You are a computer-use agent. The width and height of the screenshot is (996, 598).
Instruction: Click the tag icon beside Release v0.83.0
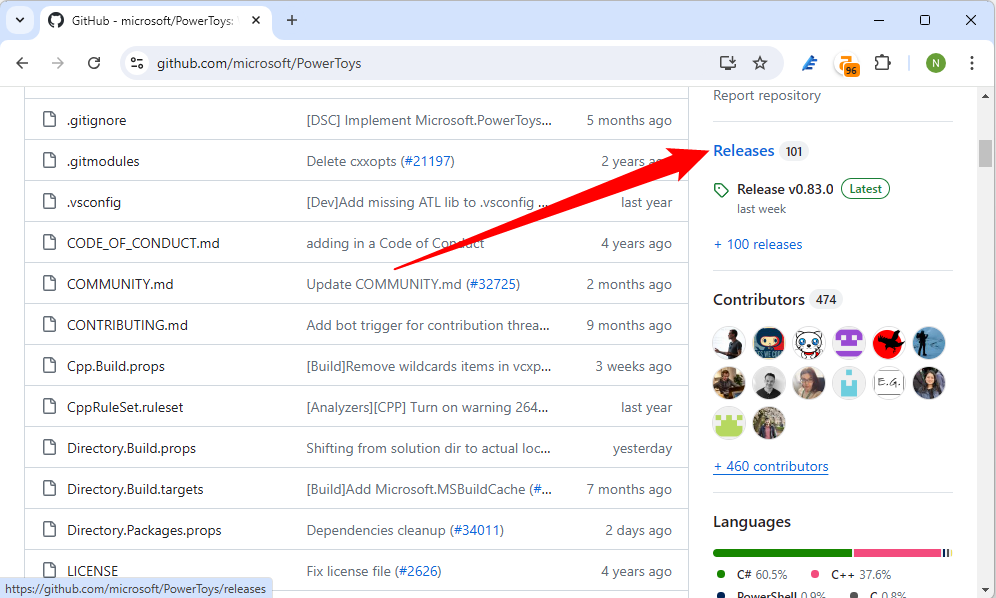721,189
